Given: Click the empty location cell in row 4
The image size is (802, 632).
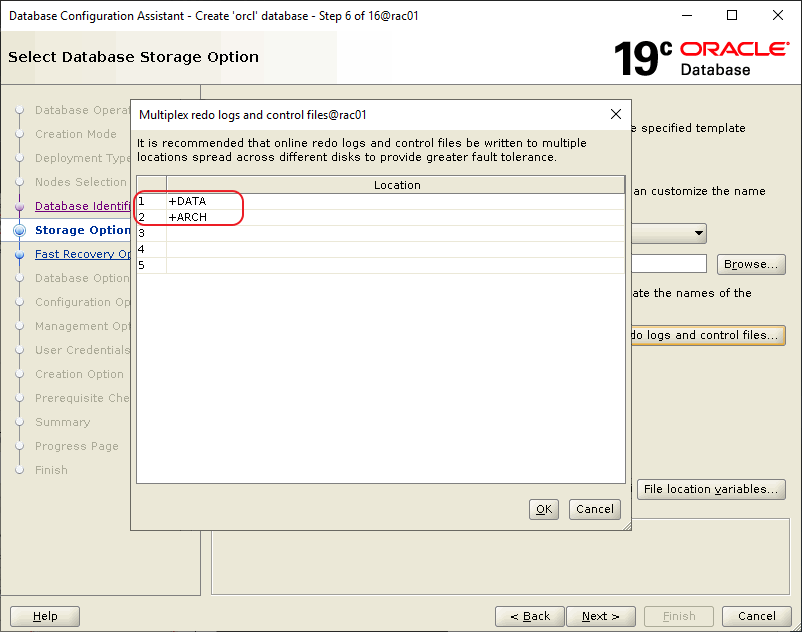Looking at the screenshot, I should [395, 249].
